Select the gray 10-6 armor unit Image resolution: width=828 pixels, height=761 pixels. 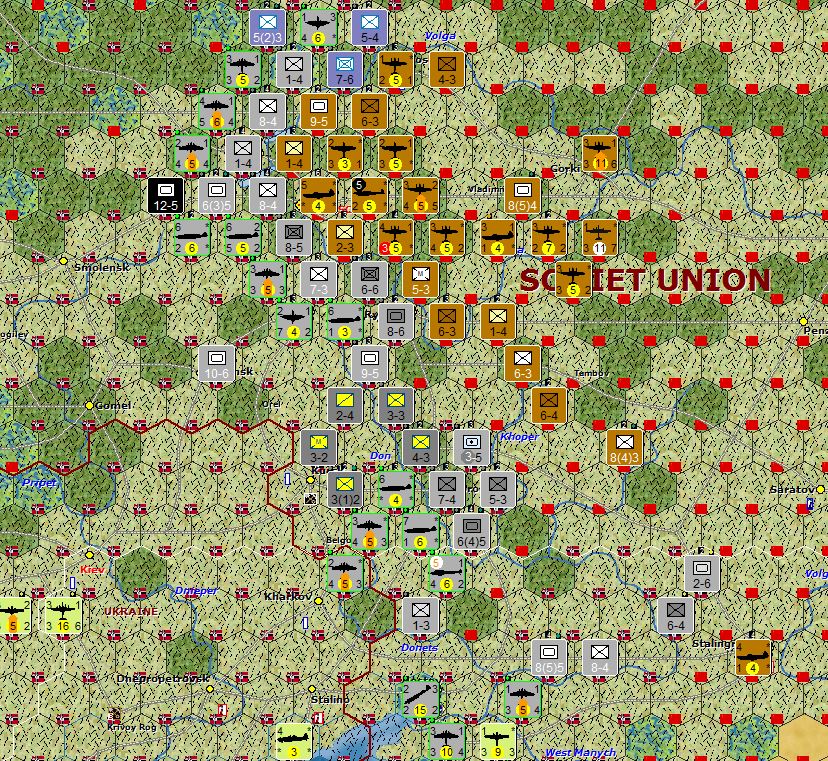(217, 363)
